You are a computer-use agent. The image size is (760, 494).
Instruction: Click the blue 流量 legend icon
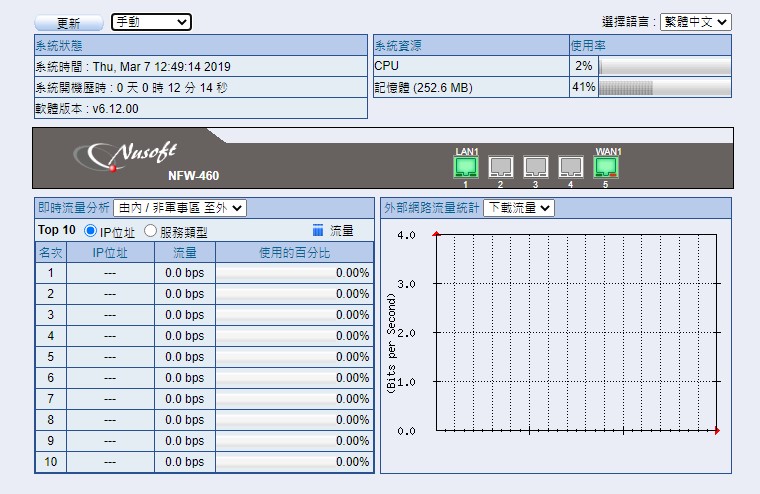318,230
